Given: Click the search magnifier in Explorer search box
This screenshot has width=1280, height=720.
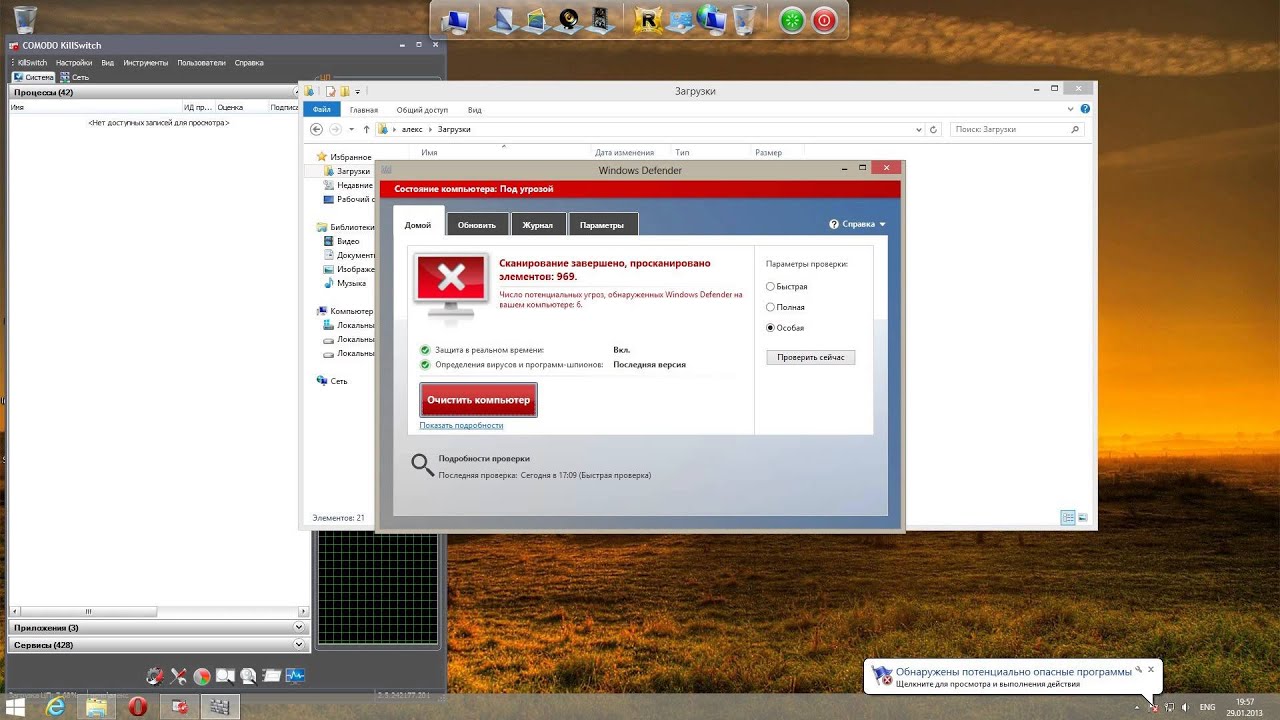Looking at the screenshot, I should click(x=1076, y=129).
